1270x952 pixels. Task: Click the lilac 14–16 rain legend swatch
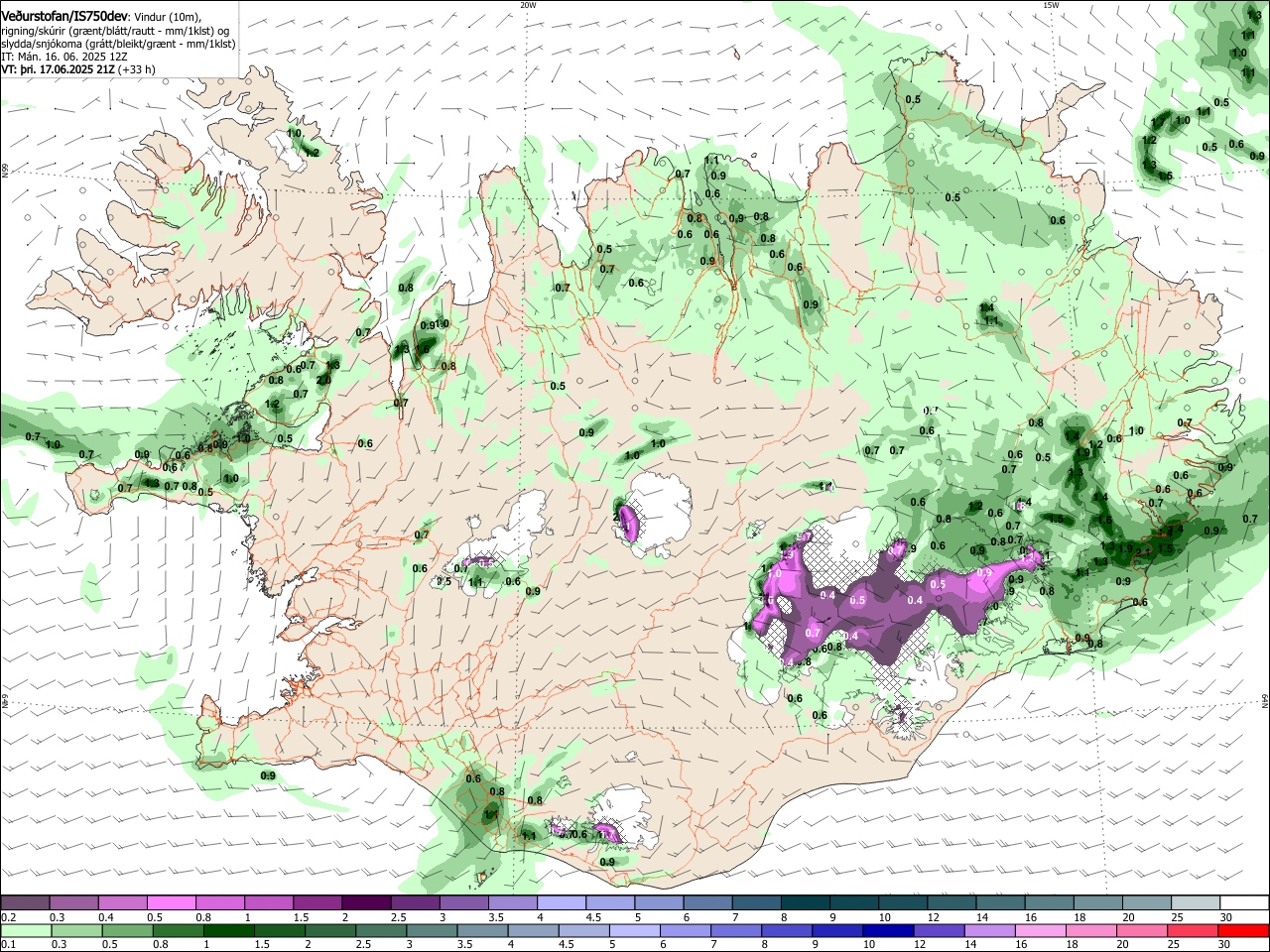[x=990, y=930]
